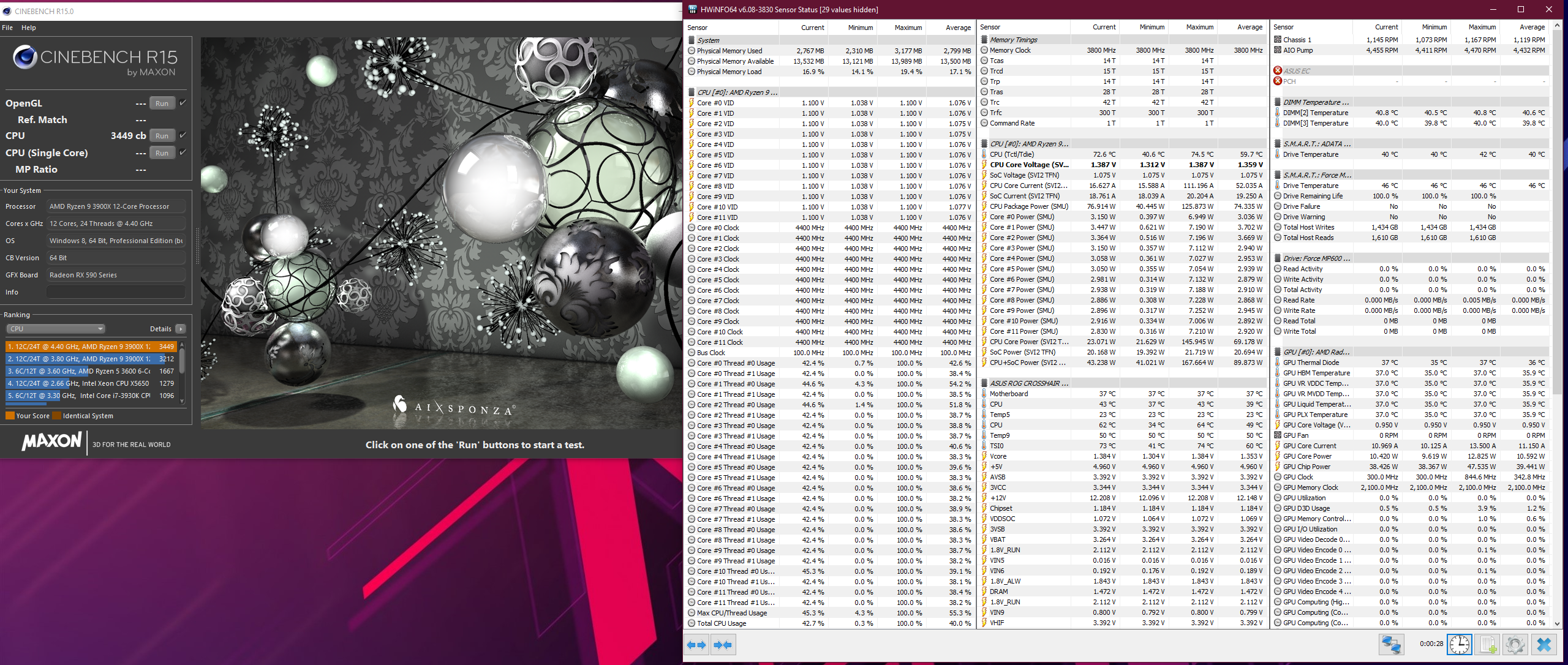Open the File menu in Cinebench
This screenshot has height=665, width=1568.
[7, 28]
